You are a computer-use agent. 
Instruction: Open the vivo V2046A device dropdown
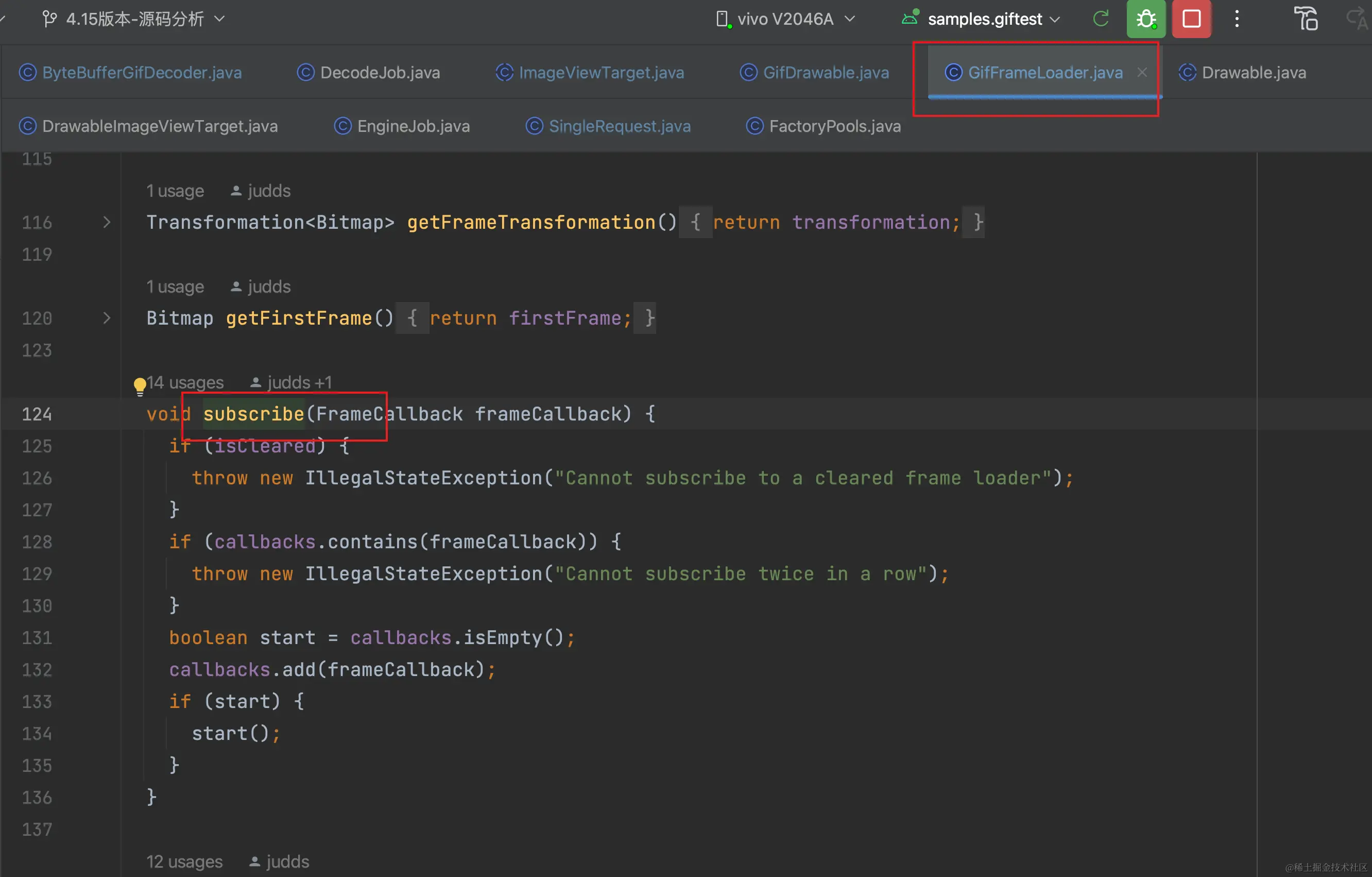(x=786, y=19)
